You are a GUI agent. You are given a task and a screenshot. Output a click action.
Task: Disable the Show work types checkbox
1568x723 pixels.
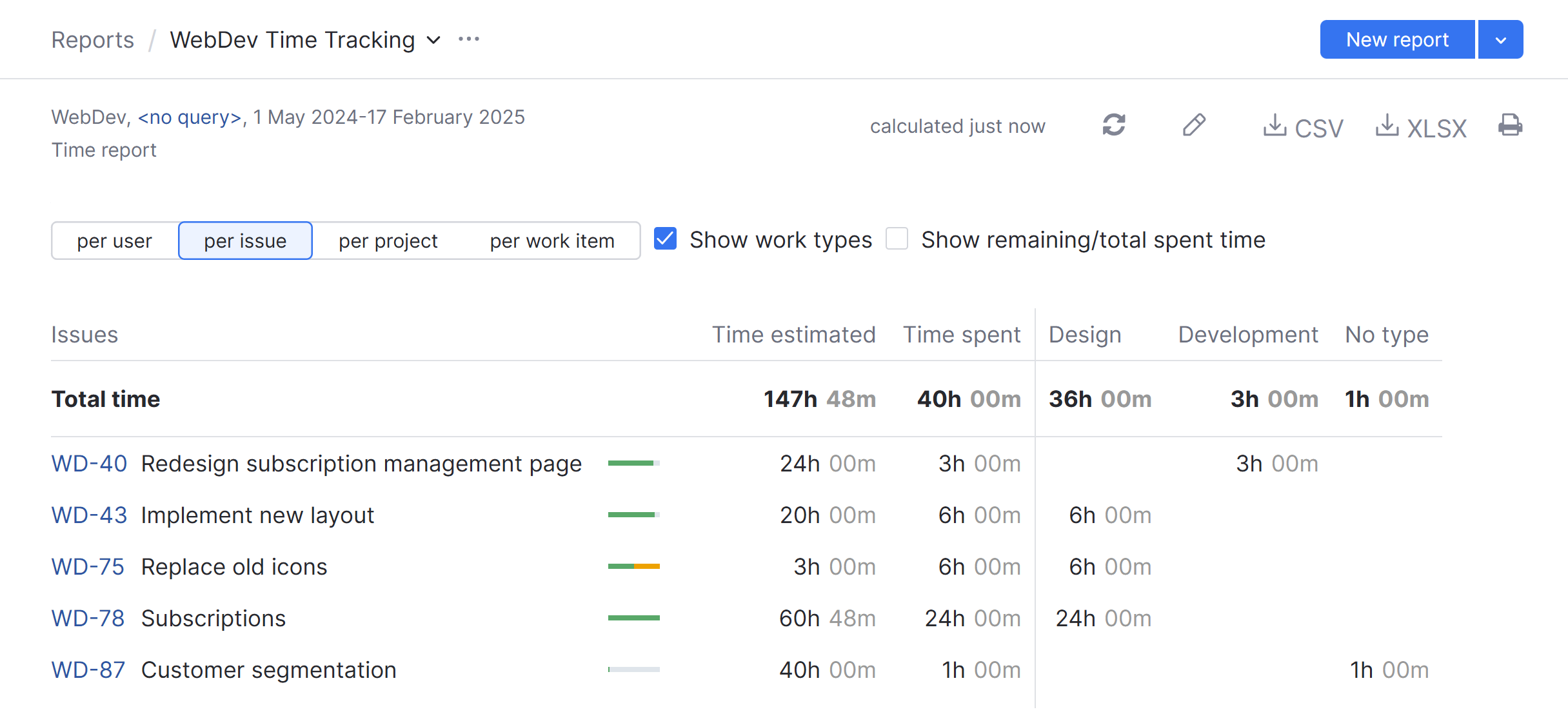(x=664, y=239)
